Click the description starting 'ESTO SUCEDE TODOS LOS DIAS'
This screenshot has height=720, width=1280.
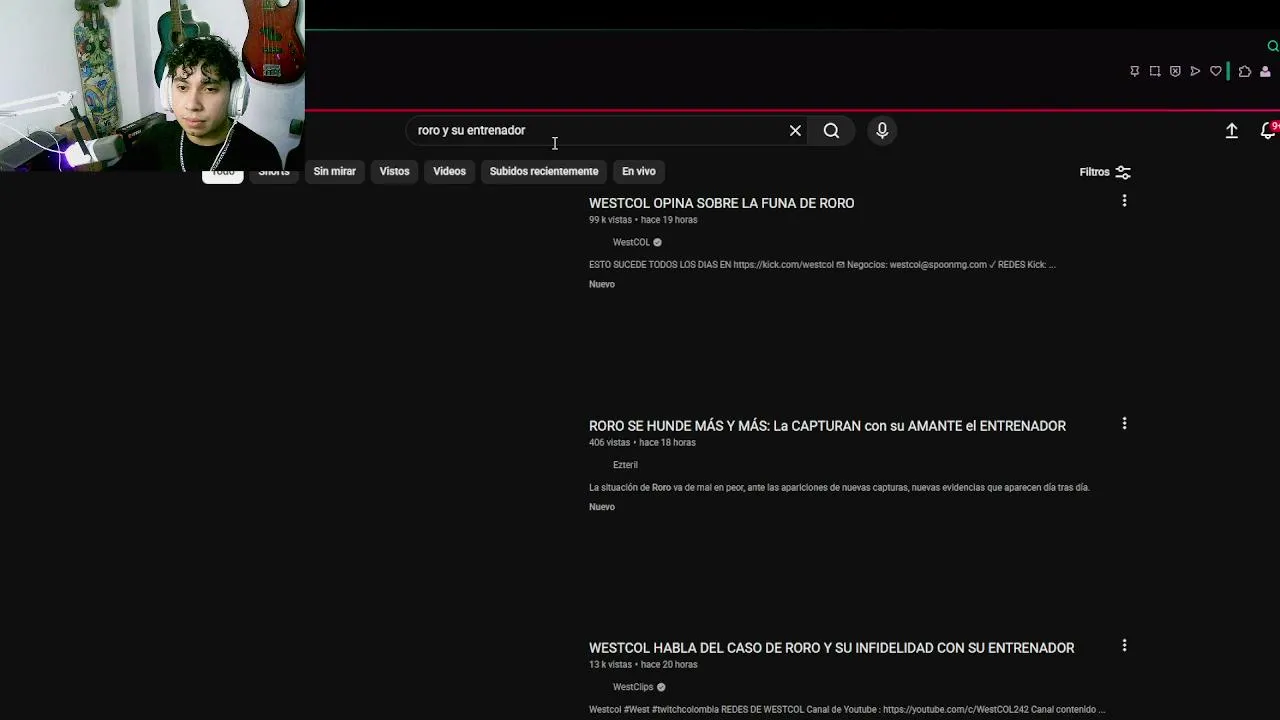[x=822, y=265]
